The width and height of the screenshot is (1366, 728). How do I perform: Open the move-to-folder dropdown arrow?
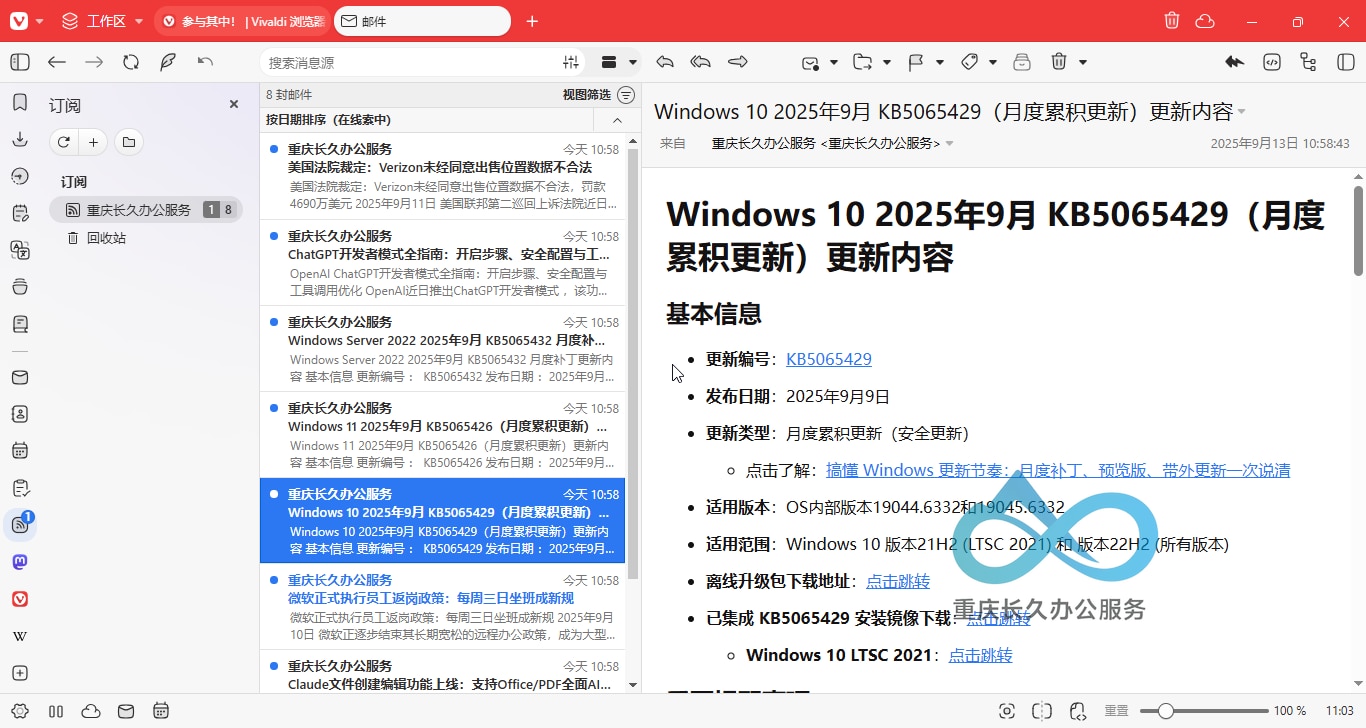click(x=887, y=63)
